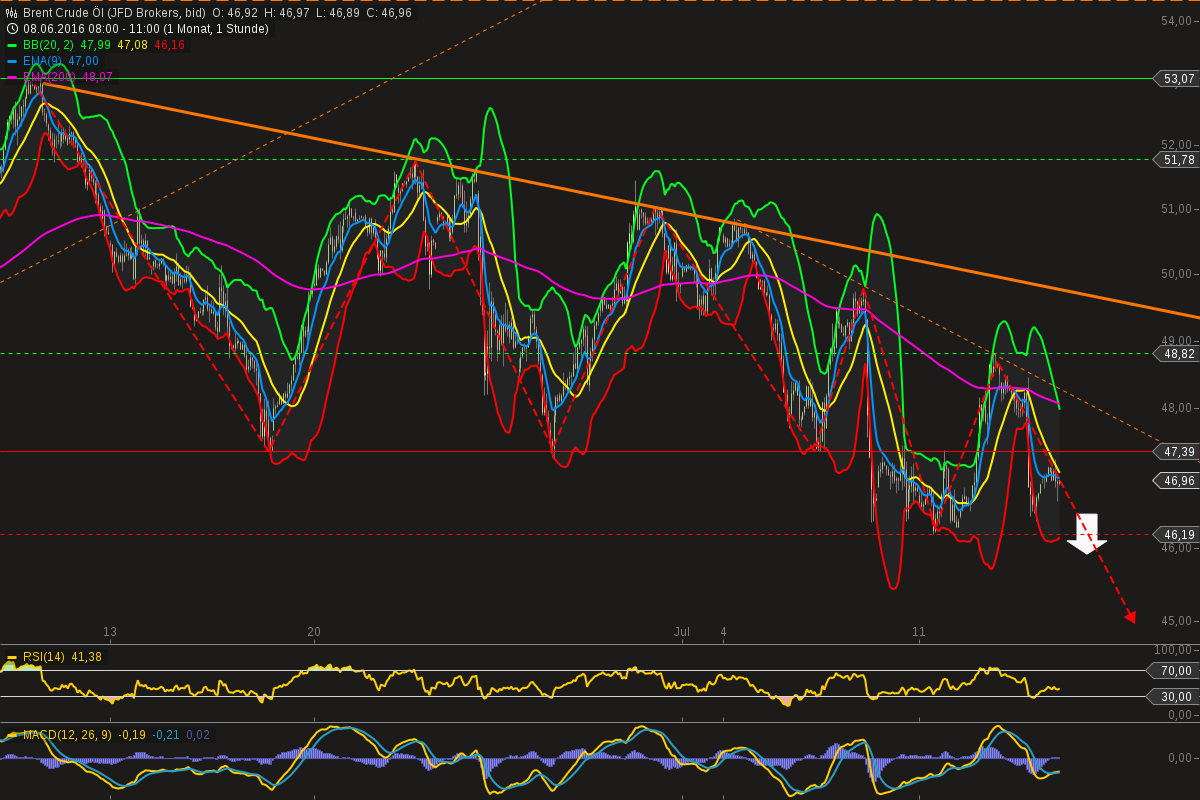Click the RSI value 41,38
1200x800 pixels.
tap(87, 657)
